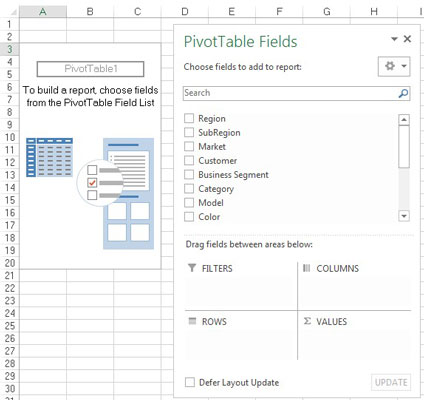Viewport: 424px width, 400px height.
Task: Click the field list scrollbar thumb
Action: point(404,147)
